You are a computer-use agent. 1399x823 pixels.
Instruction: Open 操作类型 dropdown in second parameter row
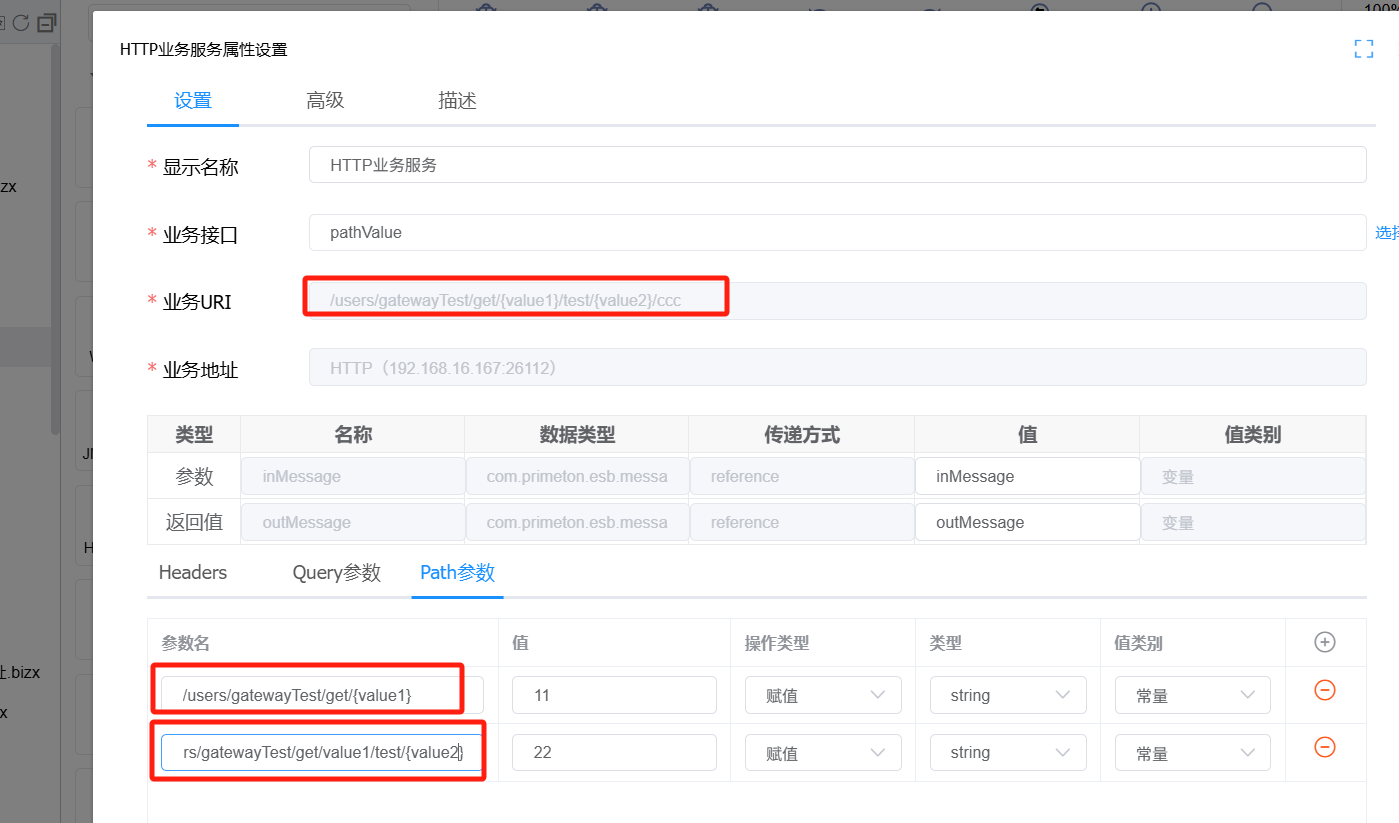tap(823, 753)
